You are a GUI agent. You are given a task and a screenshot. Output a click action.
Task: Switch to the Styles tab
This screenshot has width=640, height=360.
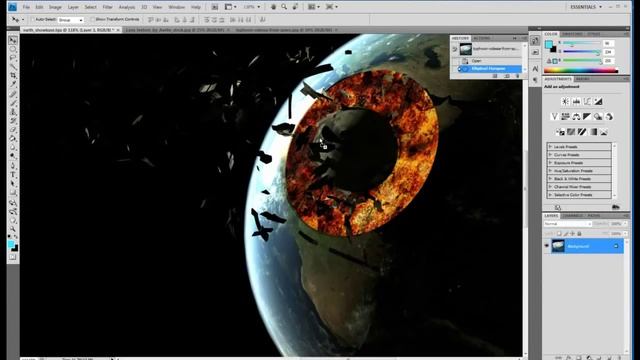(593, 34)
